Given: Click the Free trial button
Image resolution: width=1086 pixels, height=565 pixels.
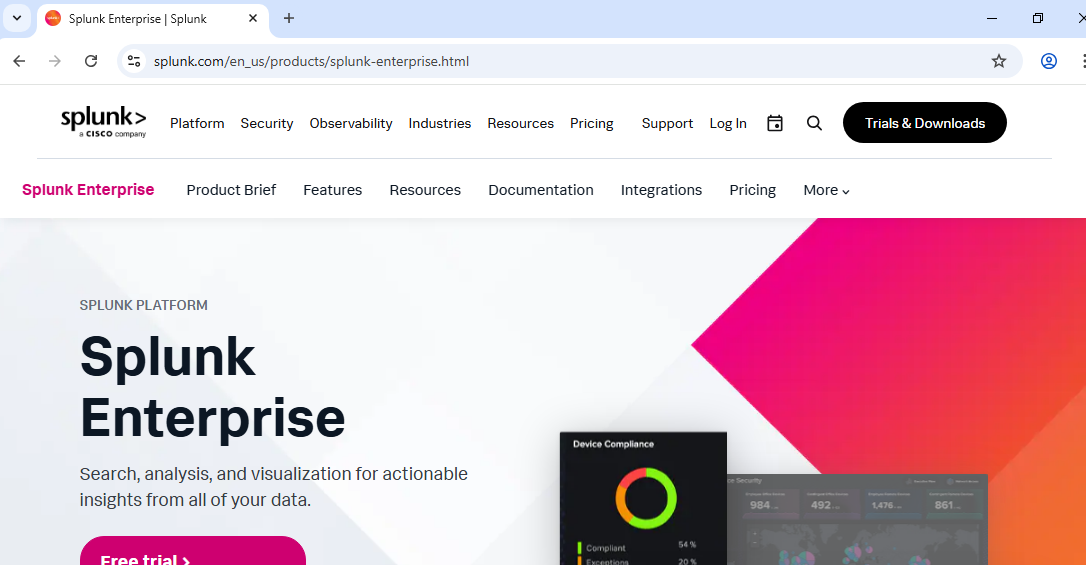Looking at the screenshot, I should coord(193,551).
